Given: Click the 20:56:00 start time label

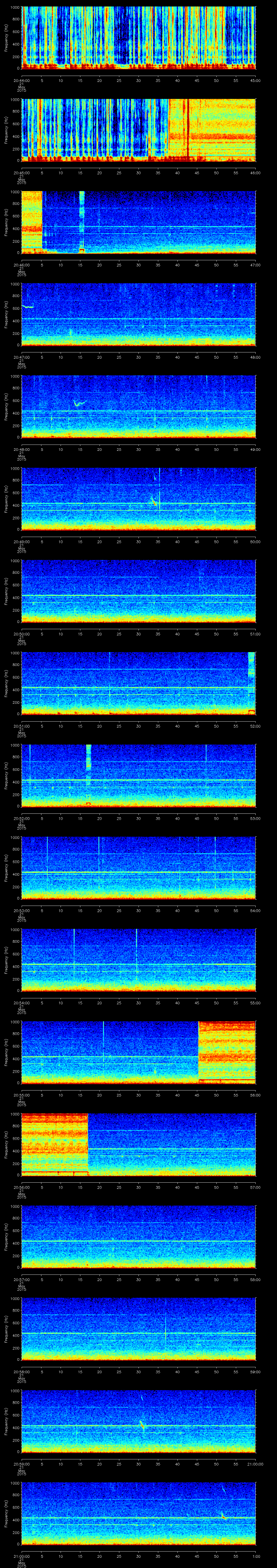Looking at the screenshot, I should 22,1187.
